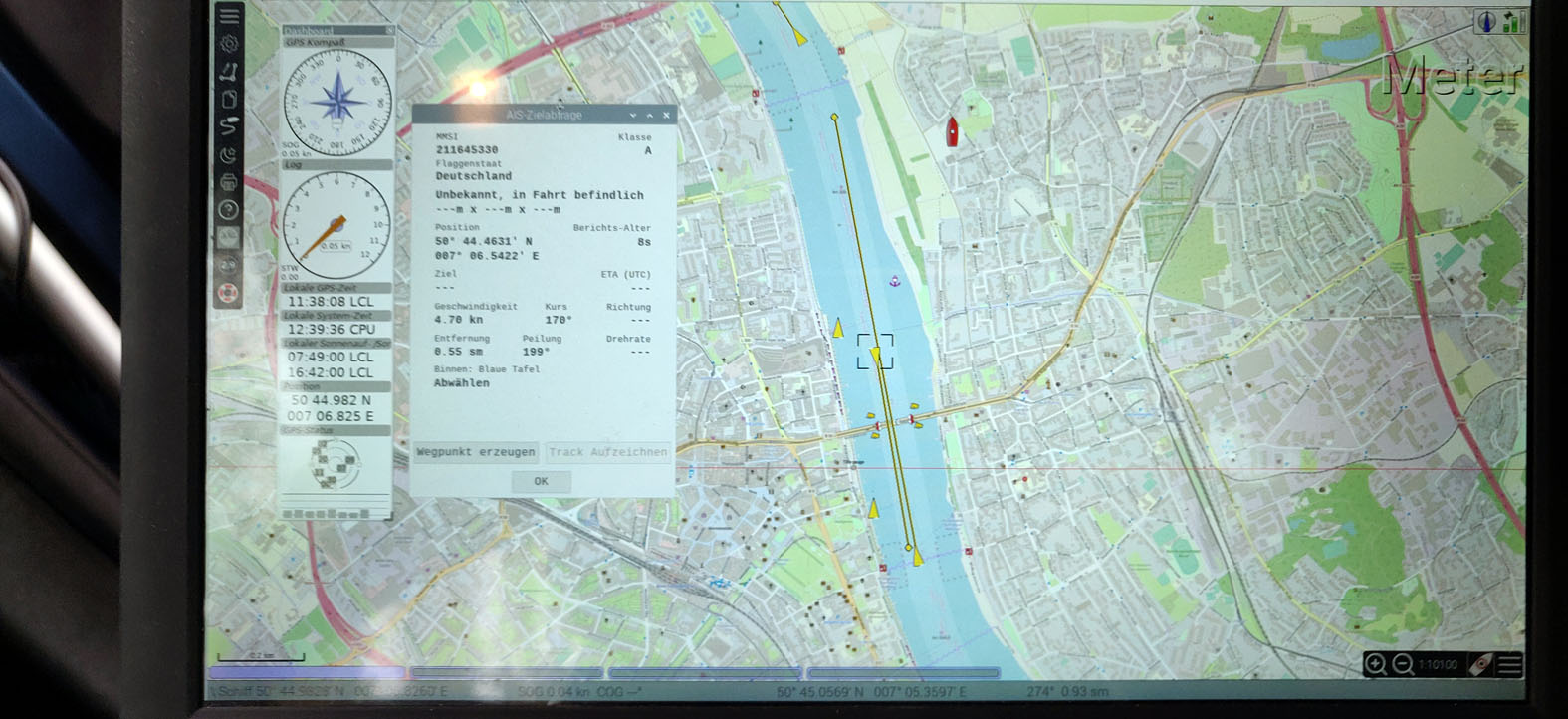Click the zoom out magnifier
Viewport: 1568px width, 719px height.
pos(1402,664)
